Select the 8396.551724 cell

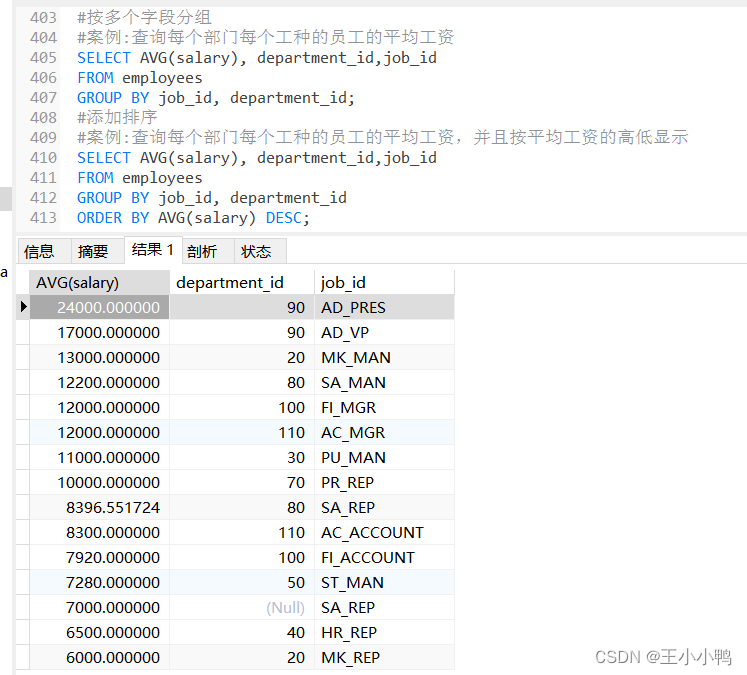point(100,507)
